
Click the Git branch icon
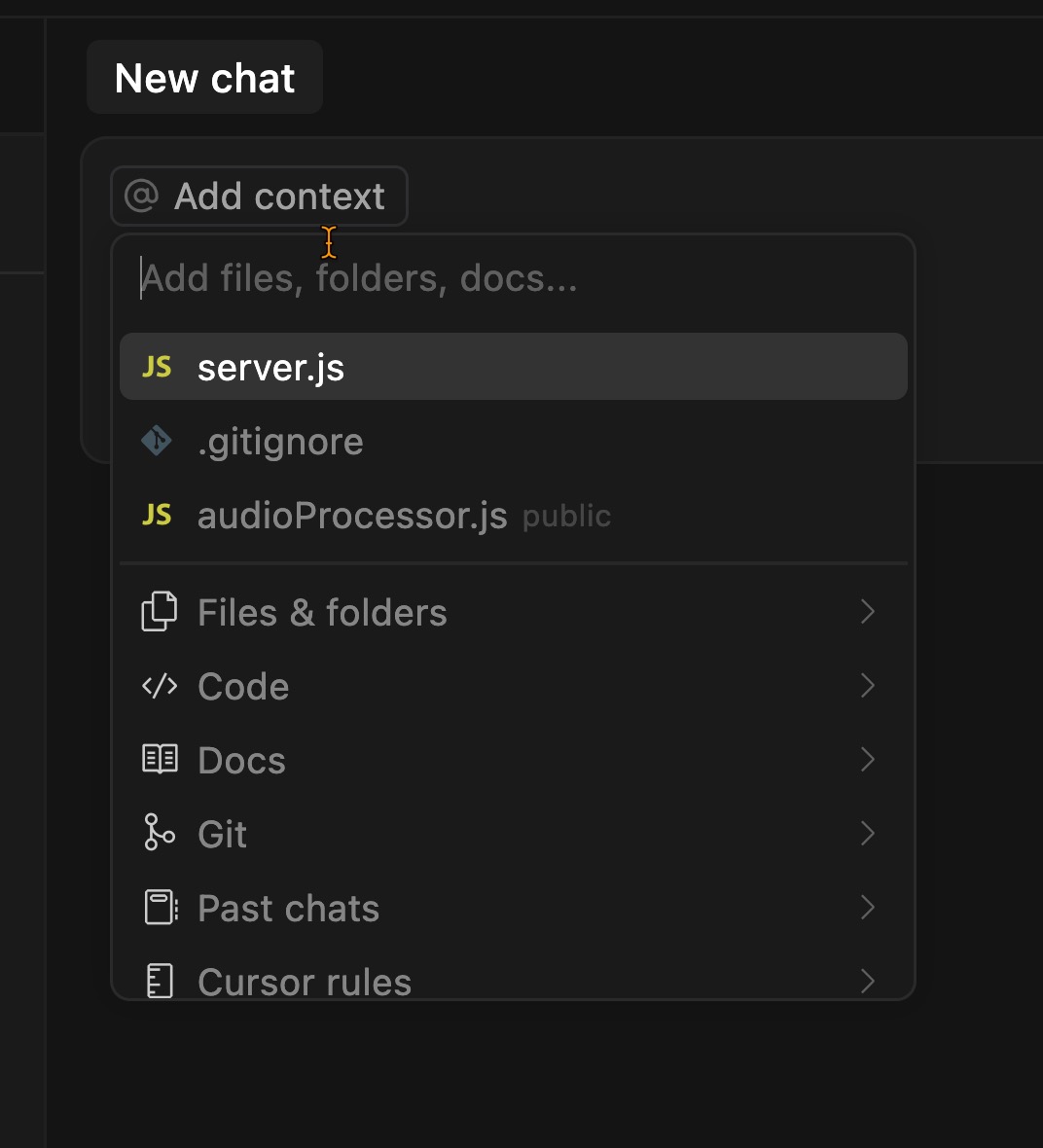pyautogui.click(x=160, y=834)
